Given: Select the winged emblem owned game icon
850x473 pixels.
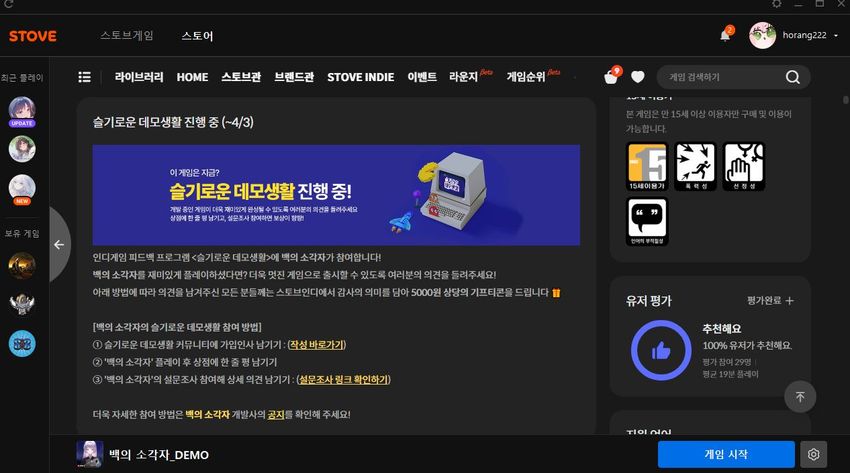Looking at the screenshot, I should coord(22,304).
